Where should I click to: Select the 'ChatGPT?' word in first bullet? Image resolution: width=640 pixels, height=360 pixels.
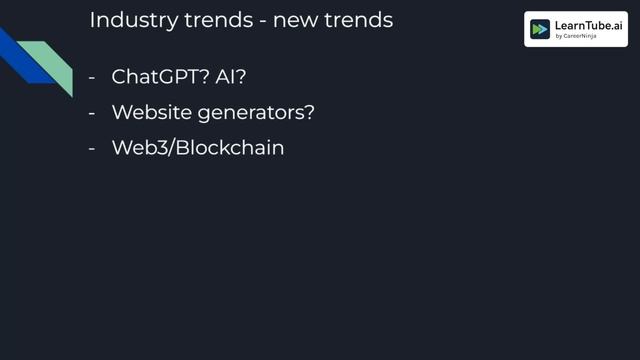(160, 77)
